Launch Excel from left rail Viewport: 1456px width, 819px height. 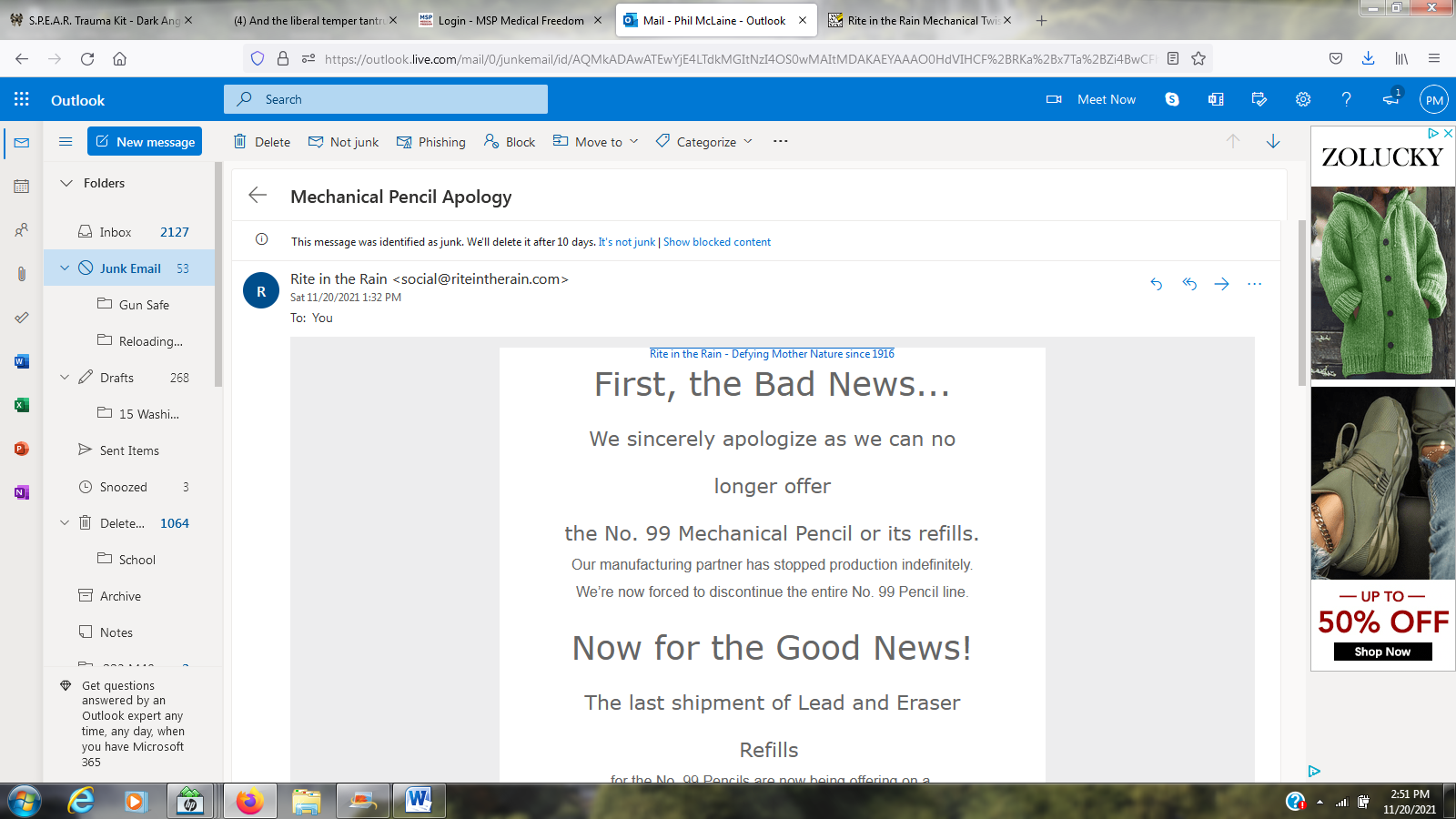pyautogui.click(x=22, y=405)
